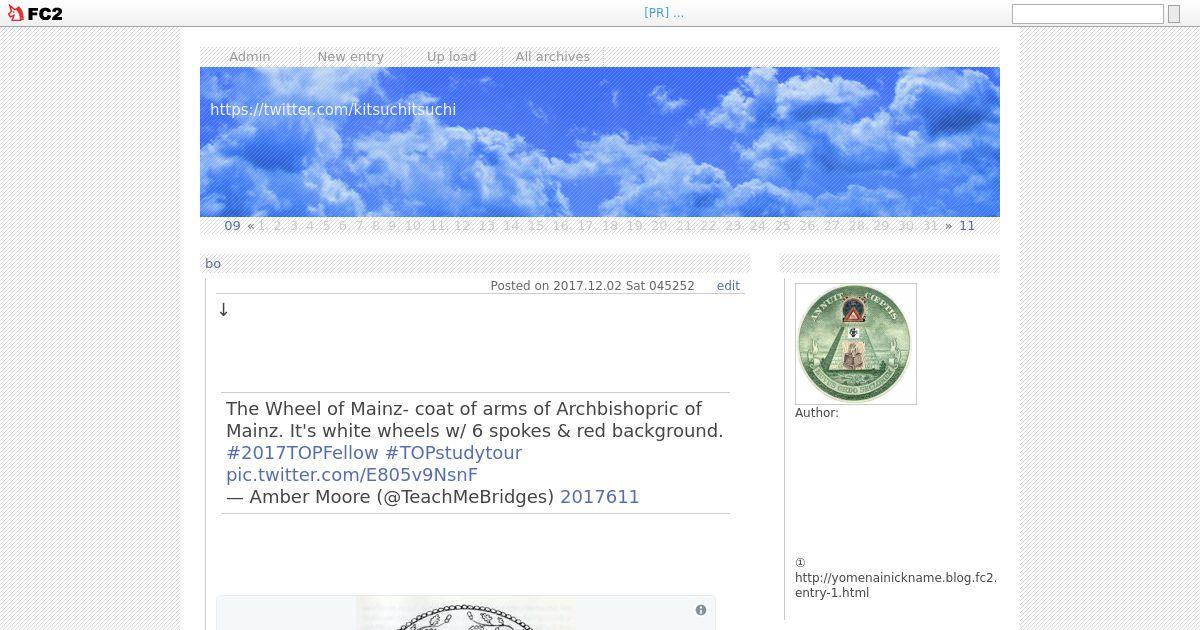
Task: Go to next month 11 in the calendar
Action: tap(967, 226)
